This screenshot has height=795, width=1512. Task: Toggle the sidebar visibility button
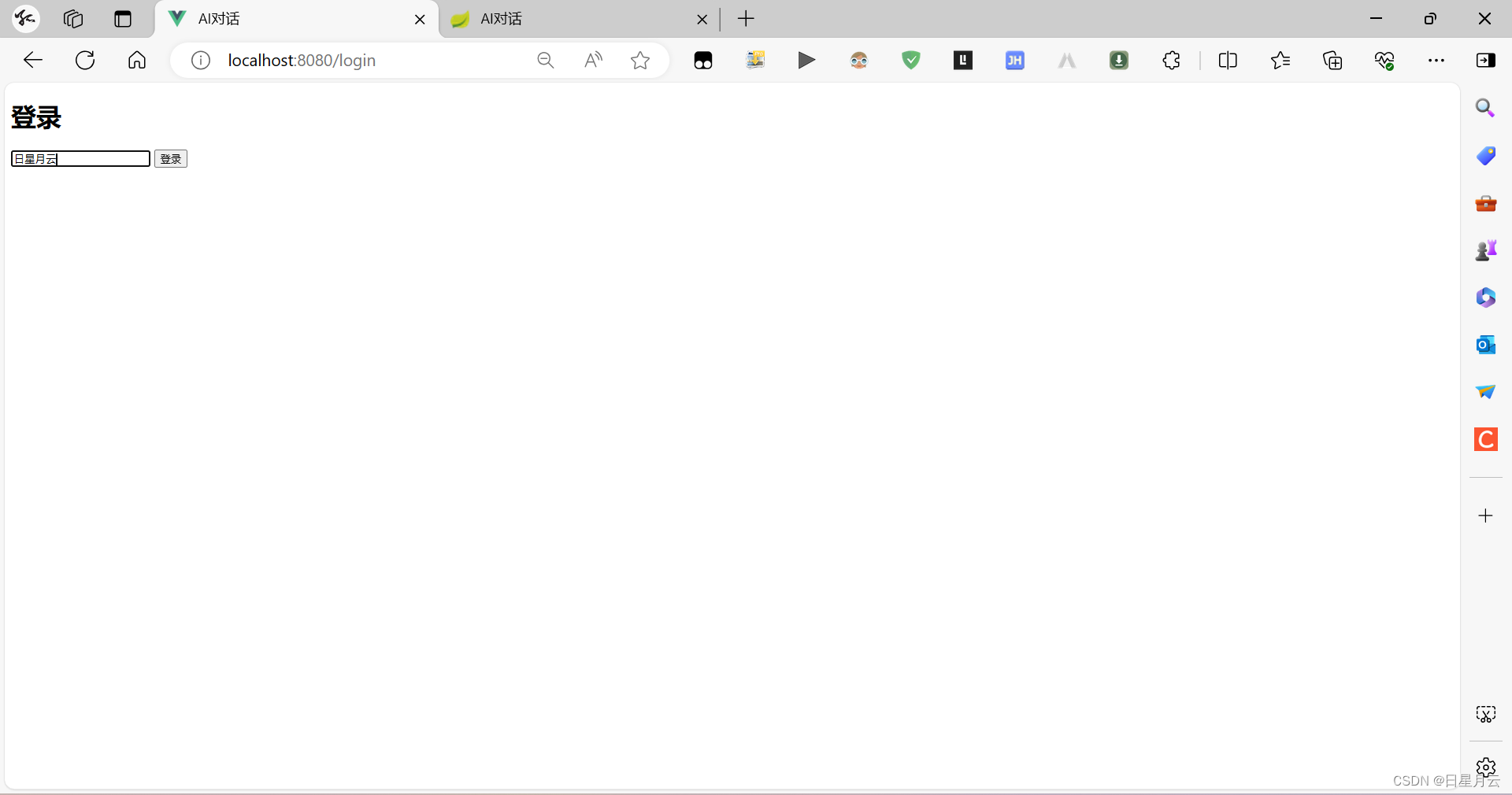(x=1486, y=60)
